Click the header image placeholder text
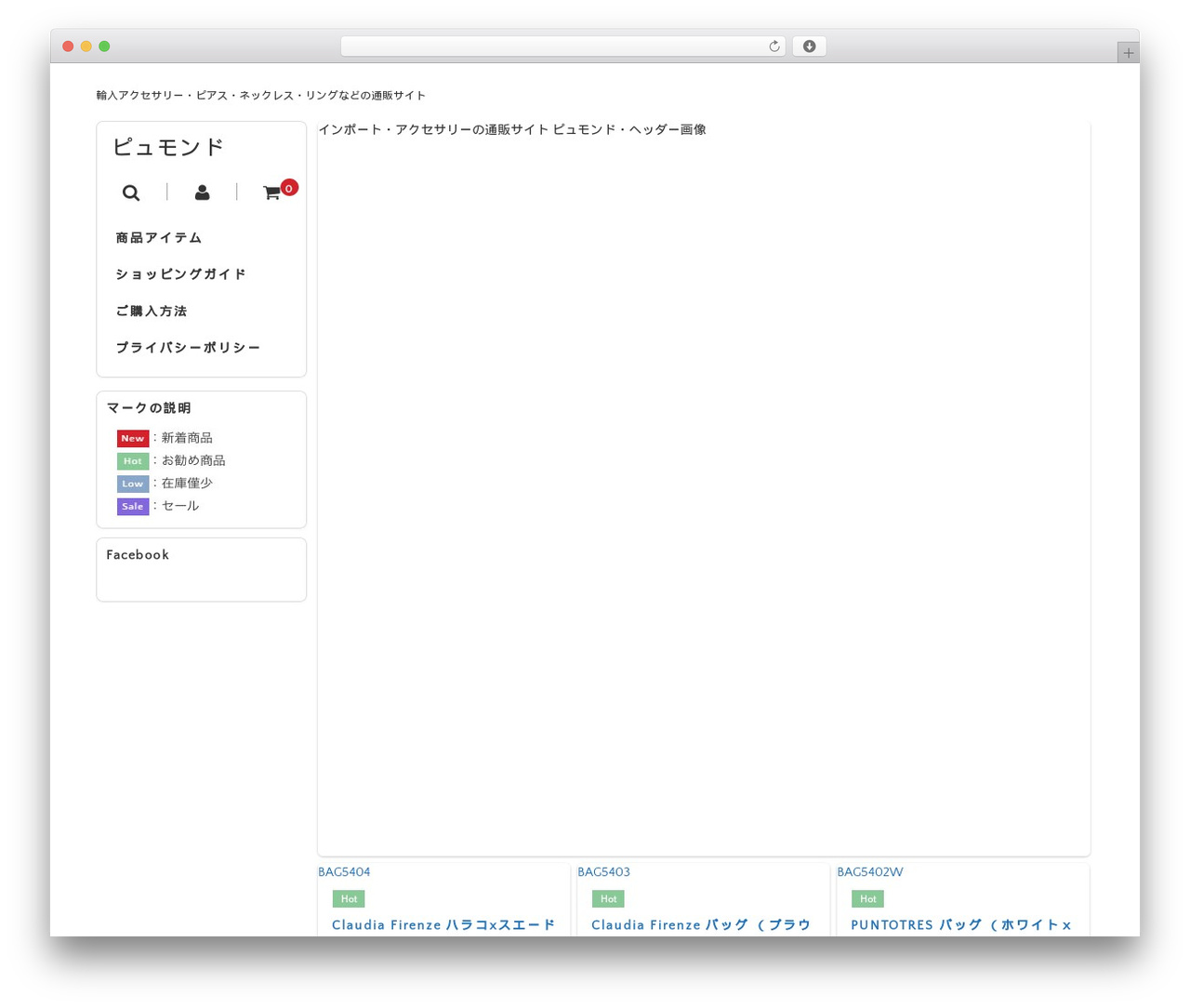The image size is (1190, 1008). 512,130
